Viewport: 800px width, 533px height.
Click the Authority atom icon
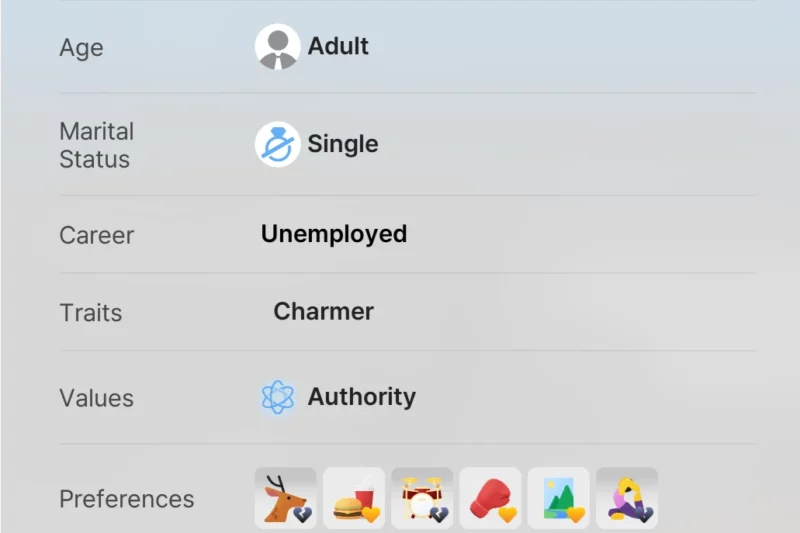click(277, 397)
